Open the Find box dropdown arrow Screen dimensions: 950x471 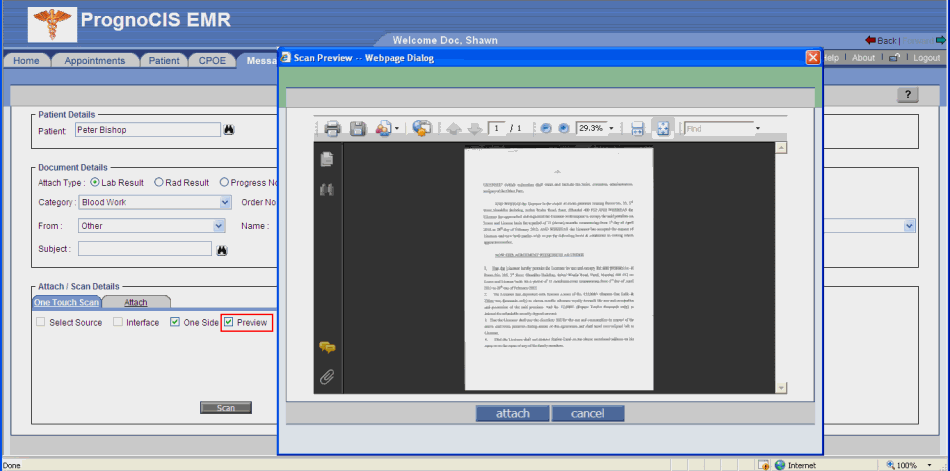(757, 129)
